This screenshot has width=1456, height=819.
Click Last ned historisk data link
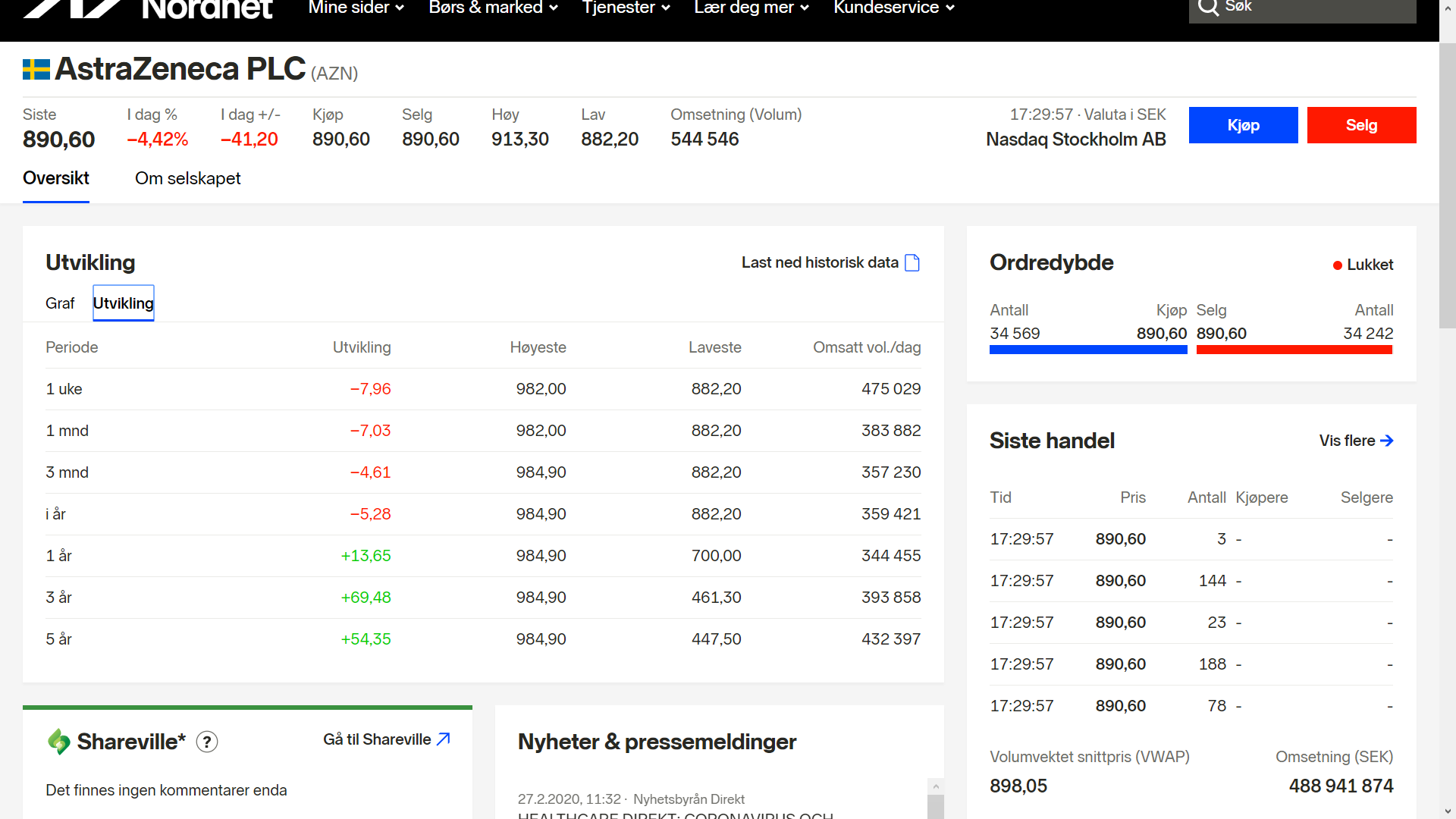830,262
